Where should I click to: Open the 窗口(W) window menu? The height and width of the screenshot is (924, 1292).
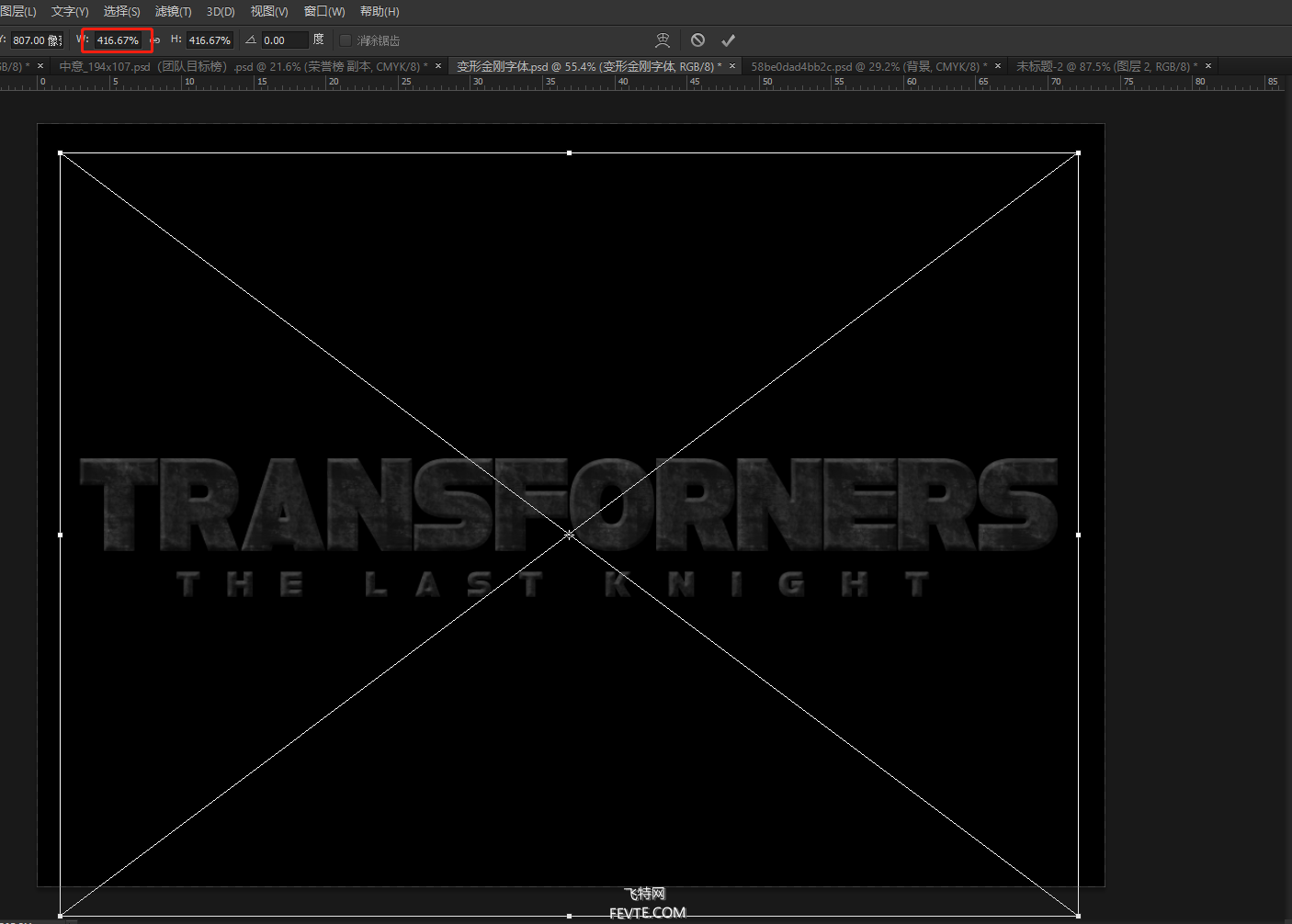click(x=324, y=11)
